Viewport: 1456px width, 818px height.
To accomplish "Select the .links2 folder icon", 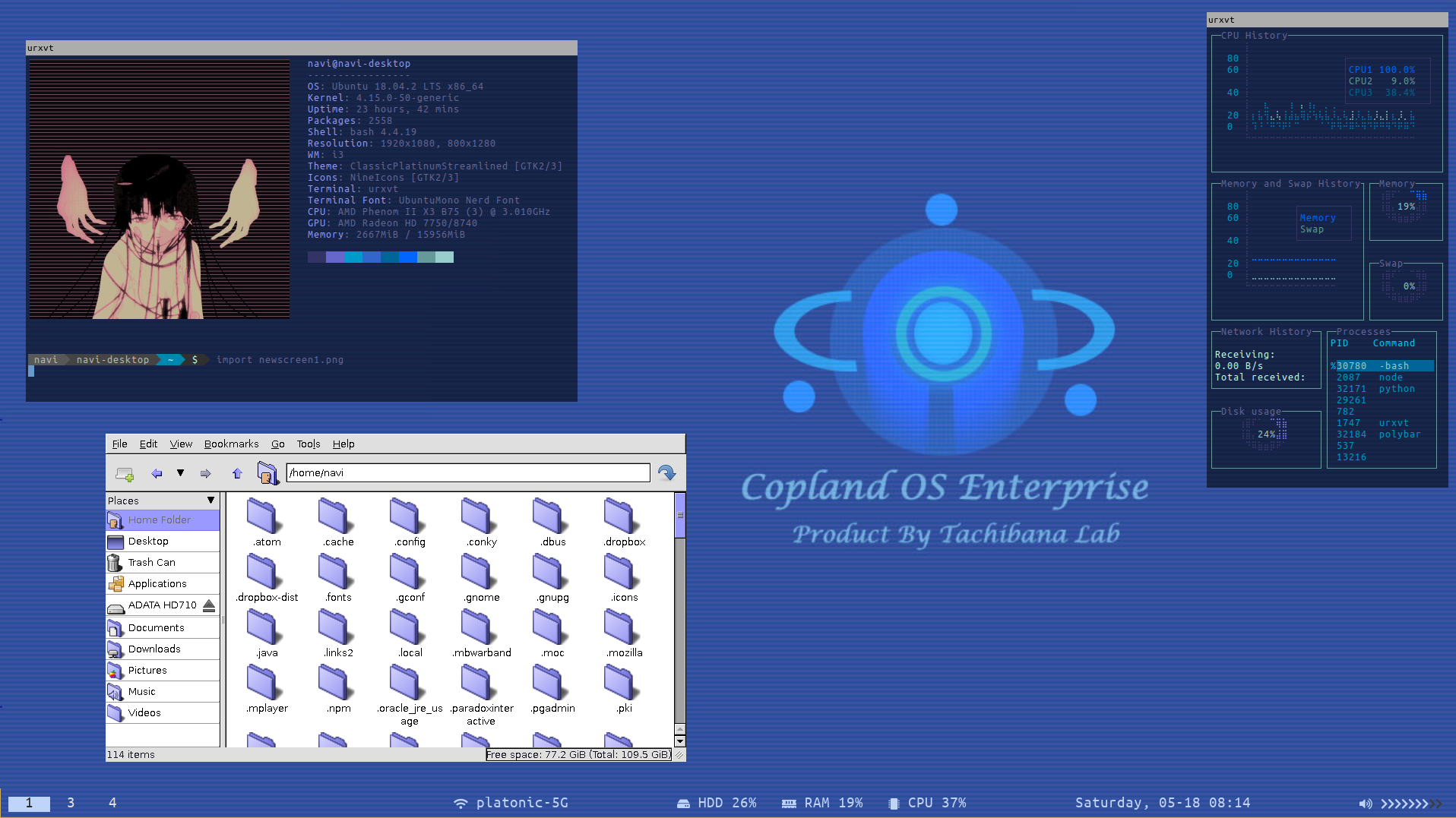I will pos(337,627).
